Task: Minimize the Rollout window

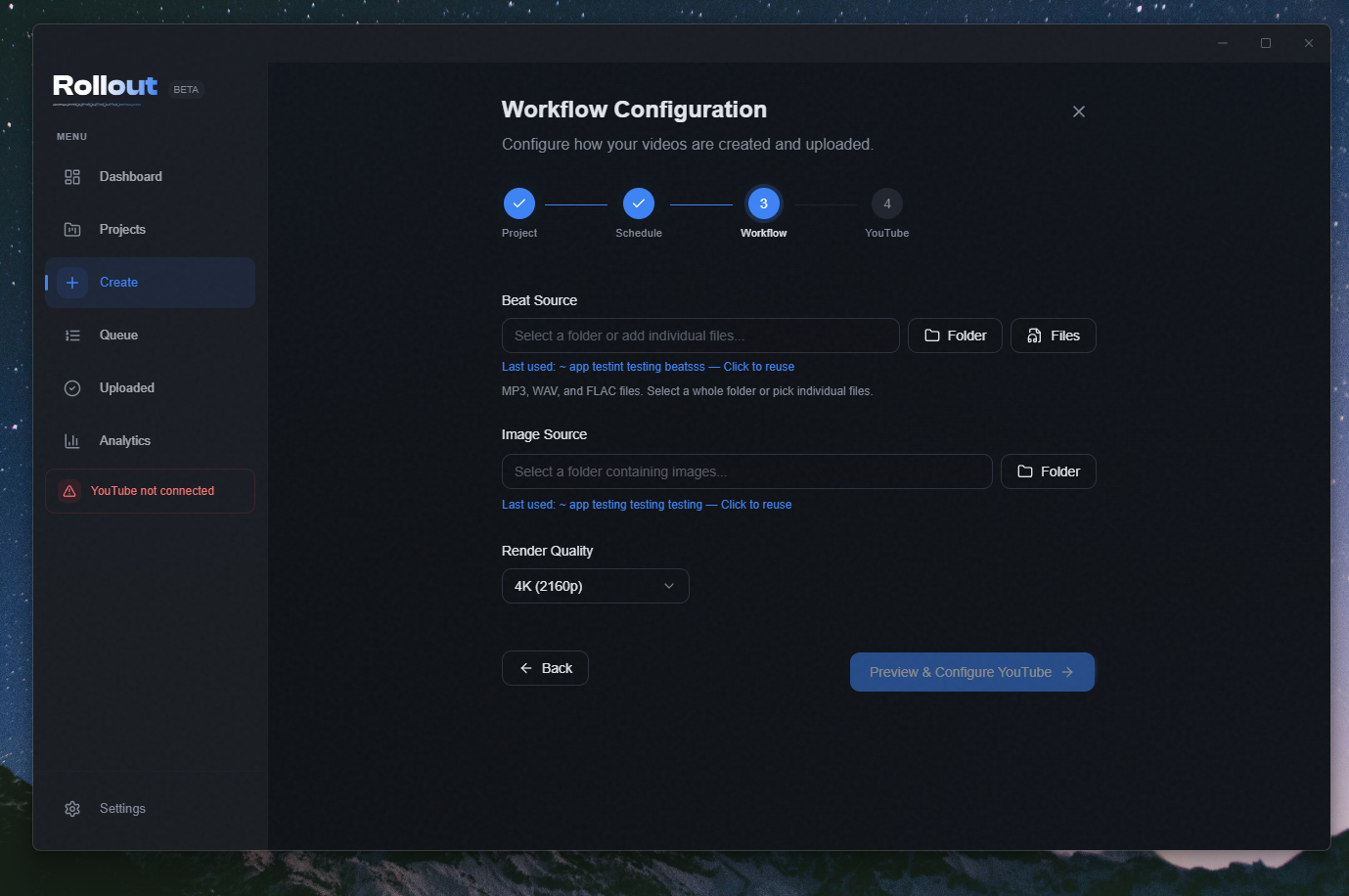Action: tap(1223, 43)
